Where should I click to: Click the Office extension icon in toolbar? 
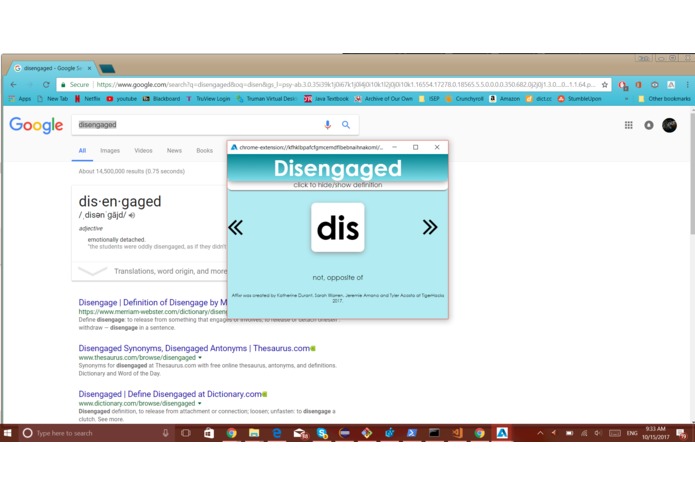pyautogui.click(x=639, y=85)
